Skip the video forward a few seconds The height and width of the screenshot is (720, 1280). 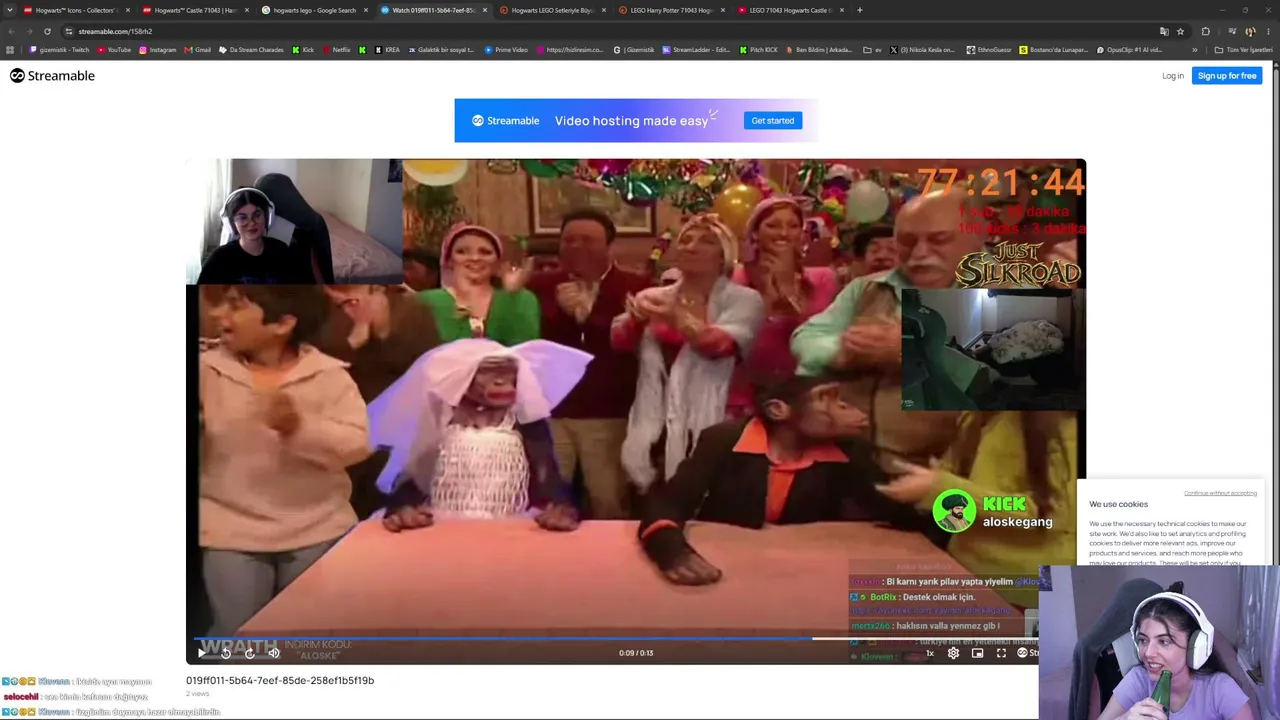tap(250, 653)
